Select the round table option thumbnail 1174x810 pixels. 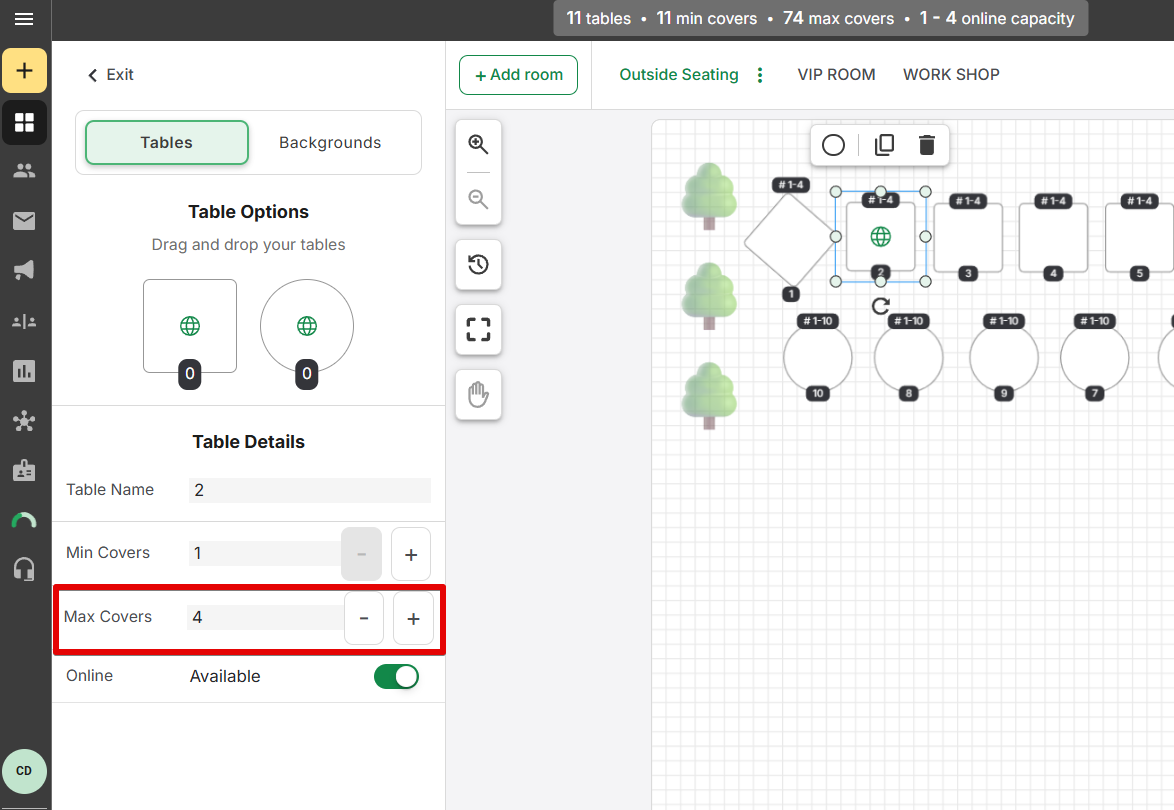(307, 326)
